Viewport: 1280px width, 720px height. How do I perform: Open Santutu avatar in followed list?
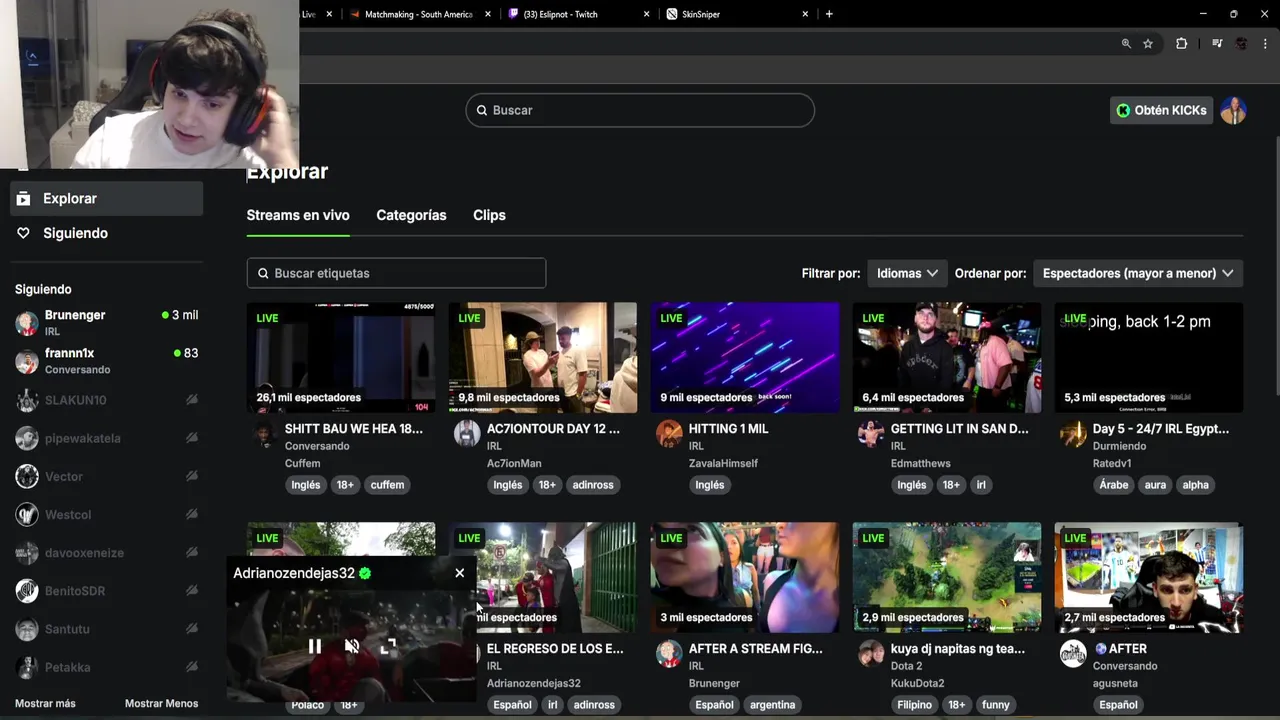tap(27, 629)
